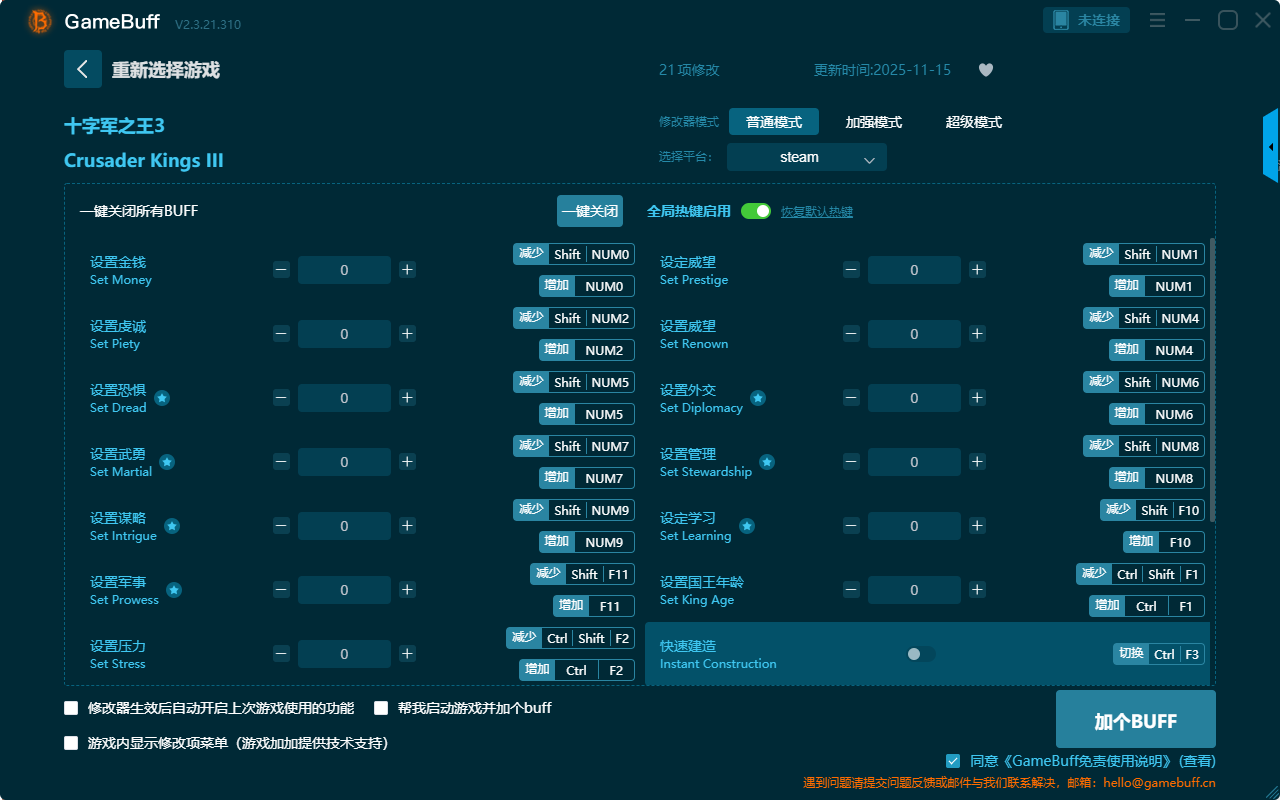1280x800 pixels.
Task: Click the 恢复默认热键 link
Action: pyautogui.click(x=817, y=212)
